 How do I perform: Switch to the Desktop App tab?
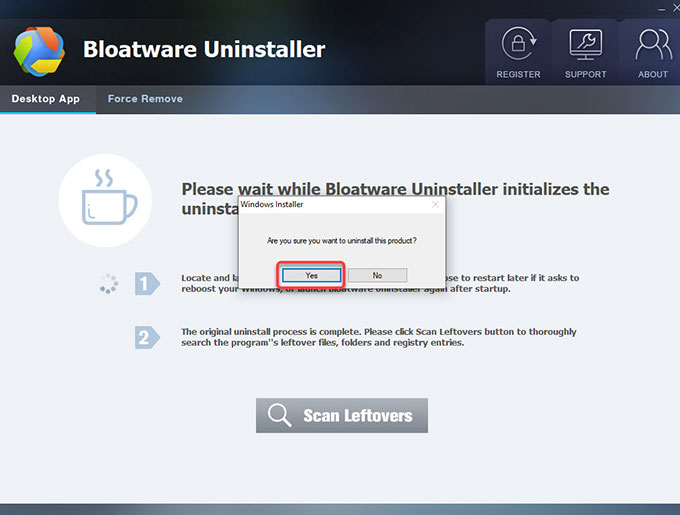pyautogui.click(x=46, y=99)
